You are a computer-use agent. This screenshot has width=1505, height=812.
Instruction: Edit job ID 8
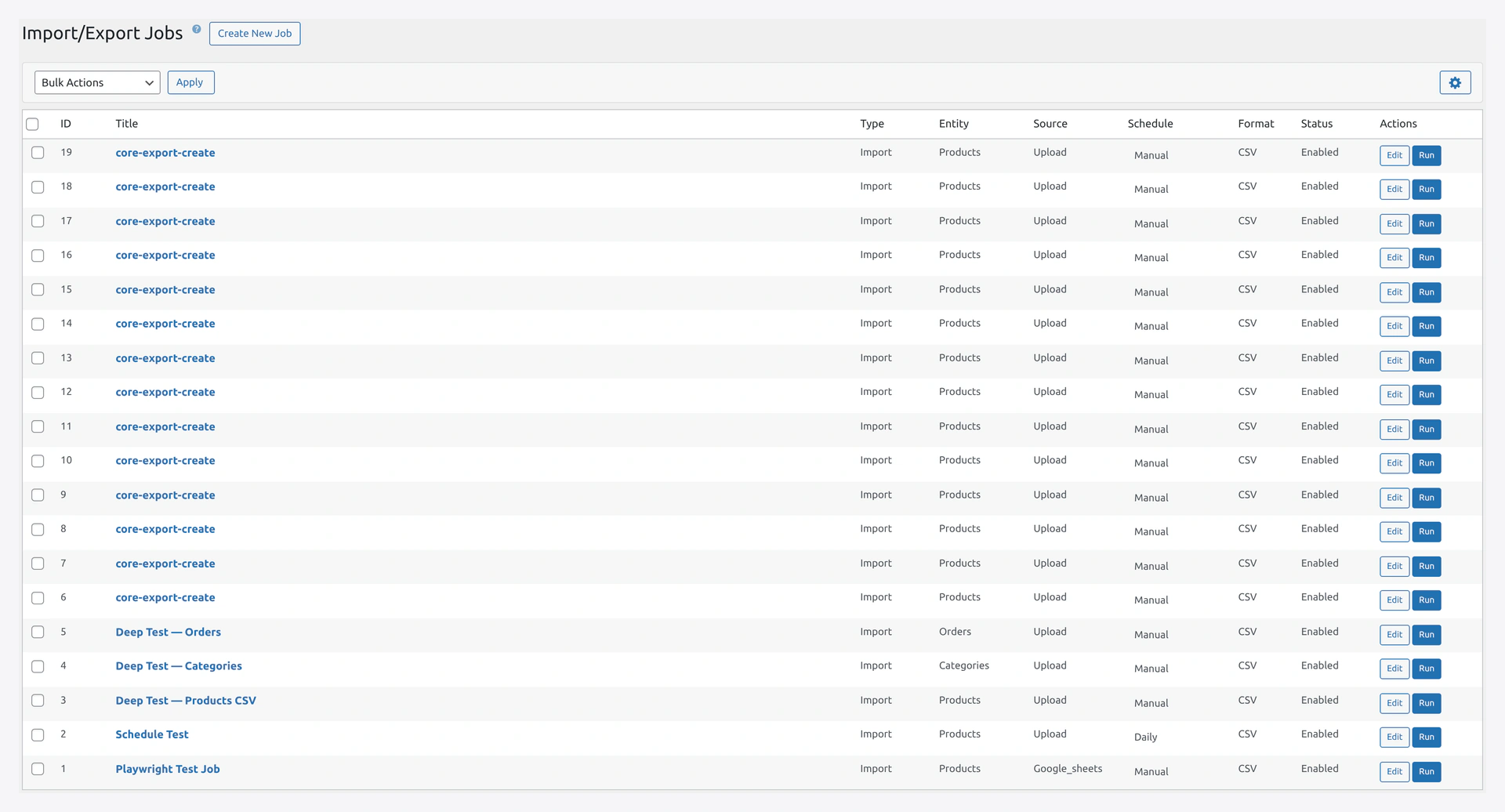(1394, 531)
